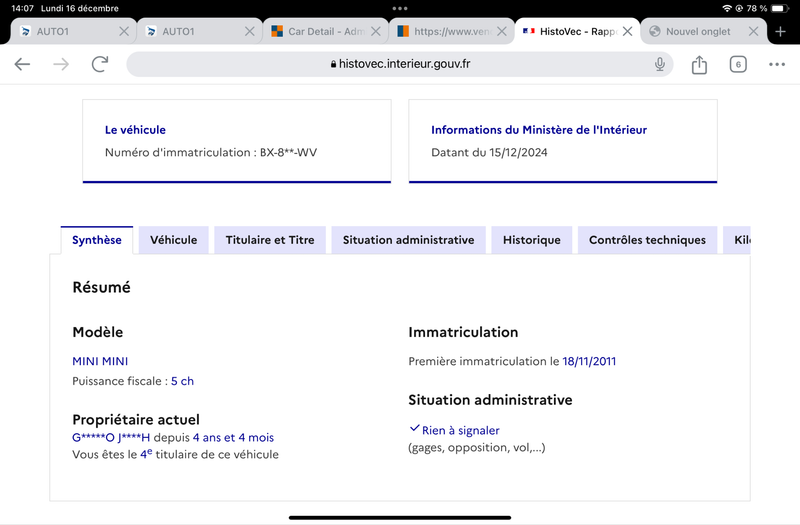Click the gages, opposition, vol note
800x525 pixels.
(477, 447)
